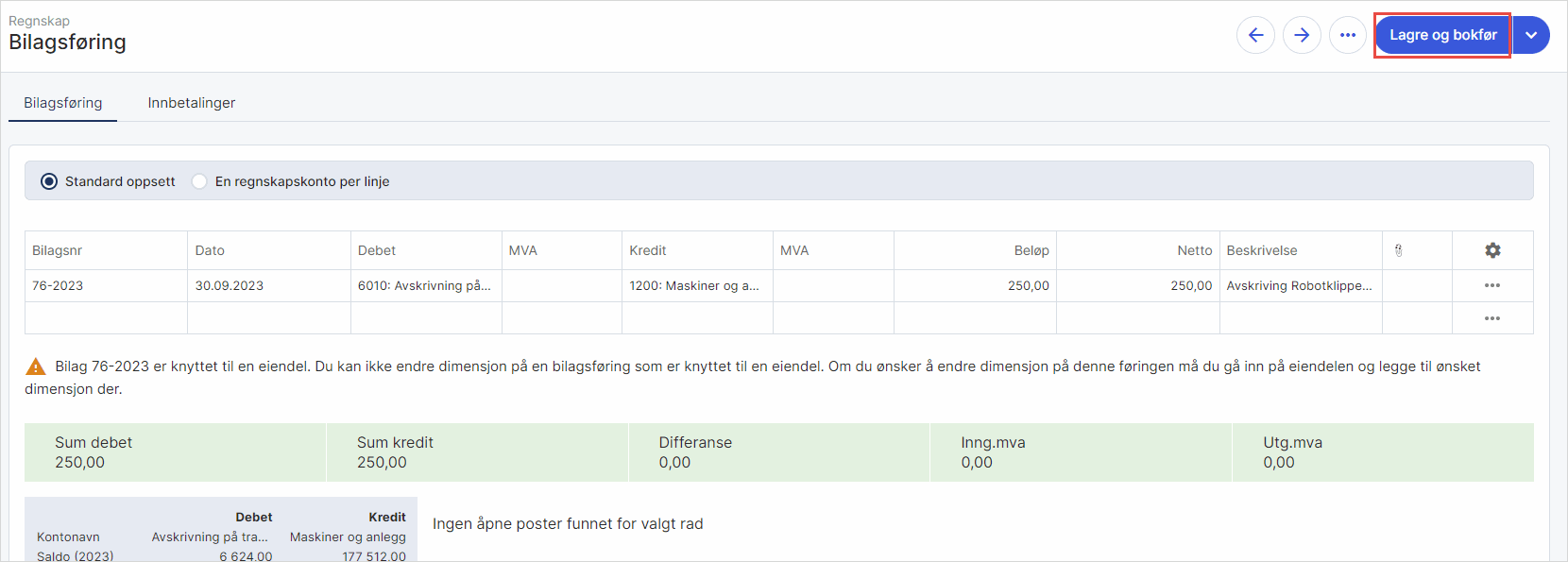Viewport: 1568px width, 562px height.
Task: Click the orange warning triangle icon
Action: [x=35, y=366]
